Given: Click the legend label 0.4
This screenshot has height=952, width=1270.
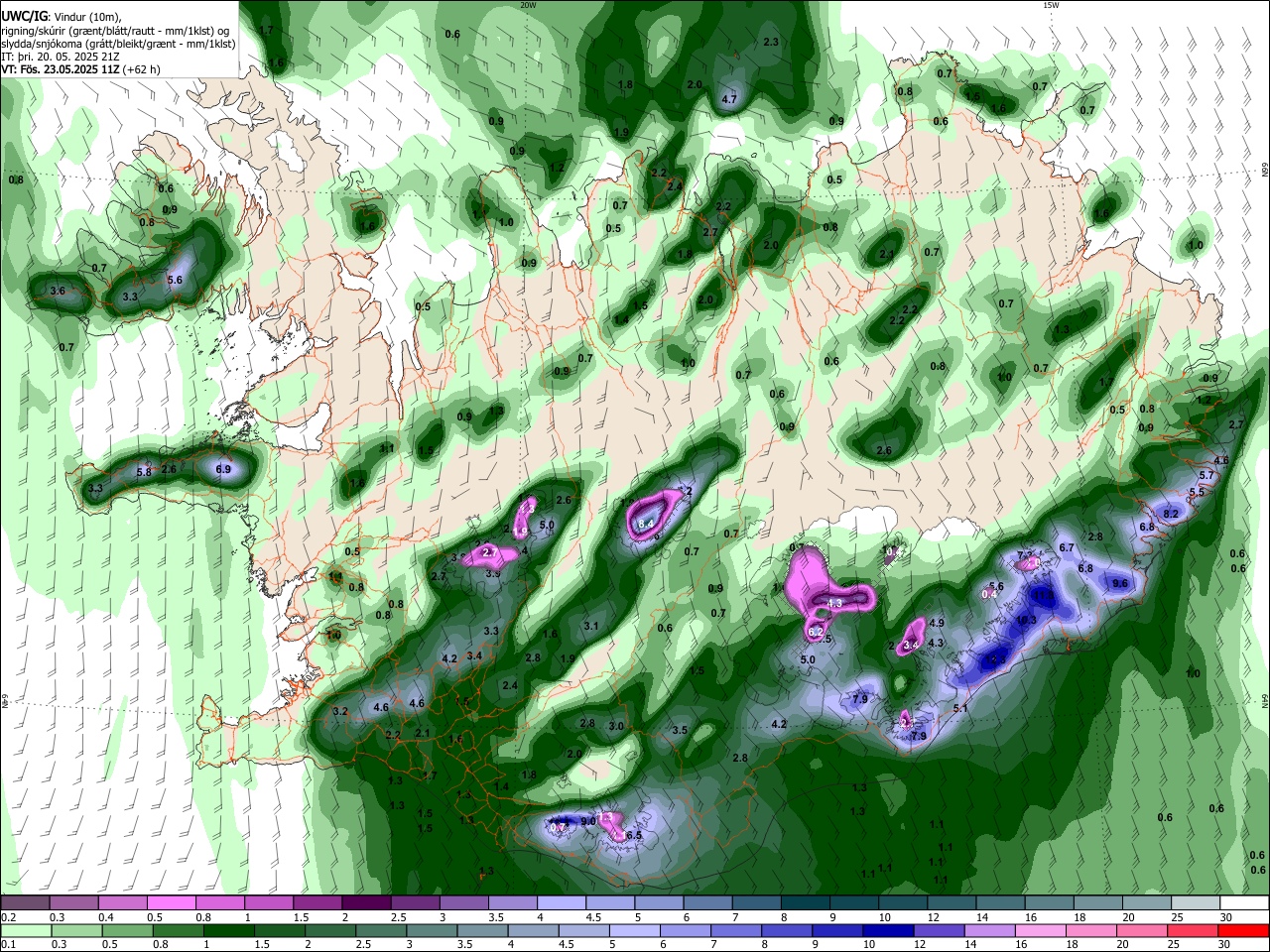Looking at the screenshot, I should (105, 917).
